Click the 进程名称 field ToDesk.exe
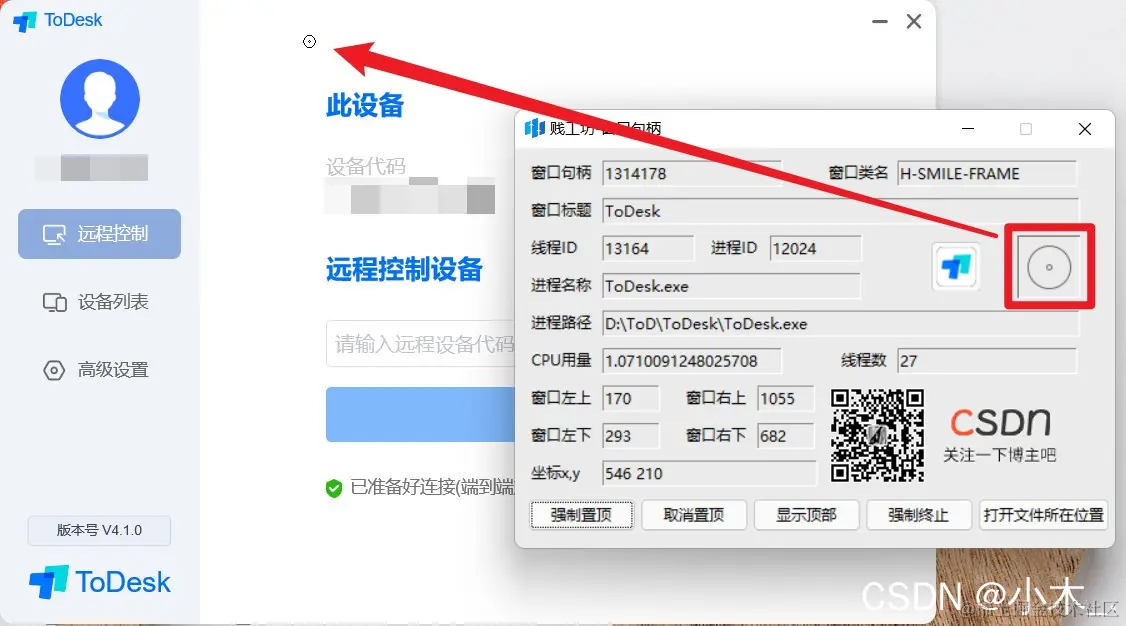 click(731, 286)
